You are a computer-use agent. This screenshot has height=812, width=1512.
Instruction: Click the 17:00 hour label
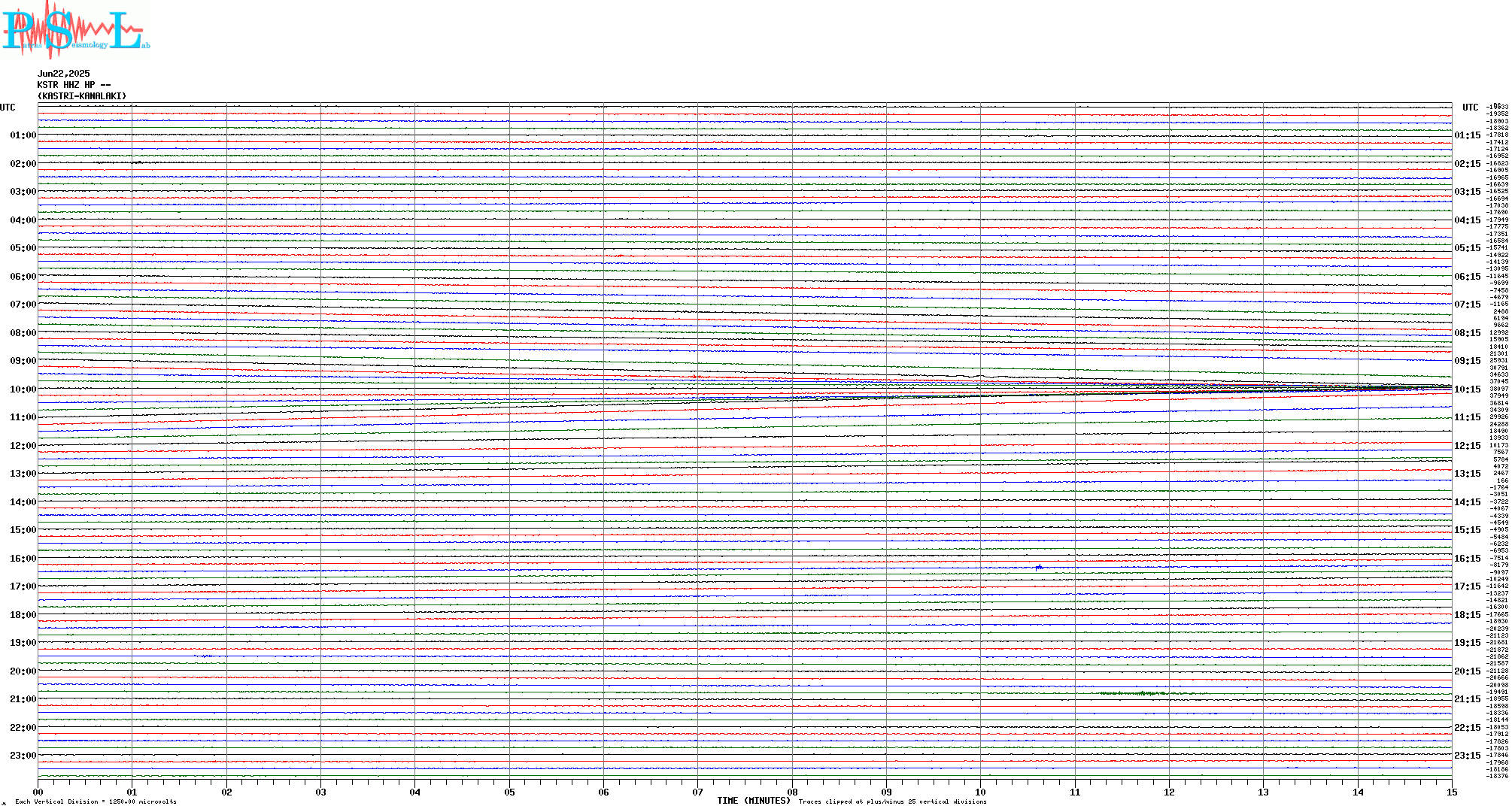point(23,586)
